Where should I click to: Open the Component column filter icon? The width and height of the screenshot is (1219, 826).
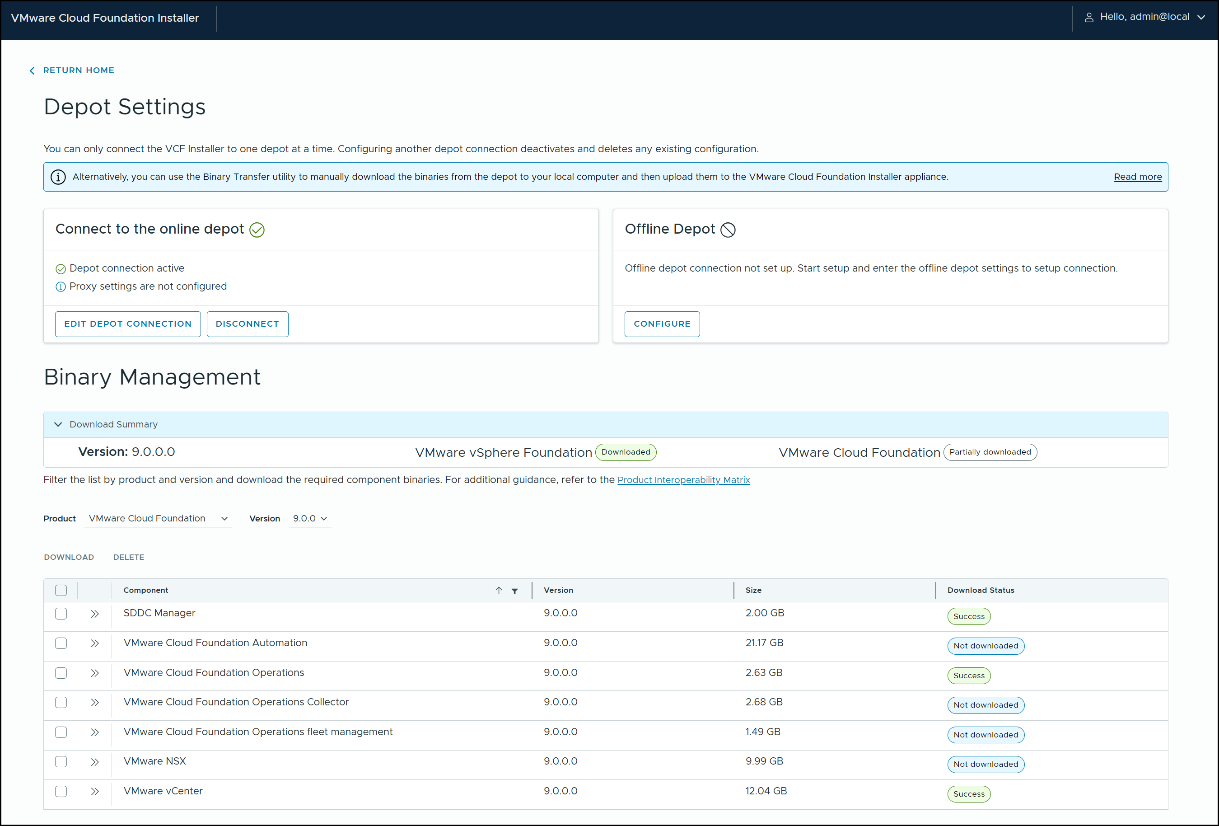[x=515, y=591]
